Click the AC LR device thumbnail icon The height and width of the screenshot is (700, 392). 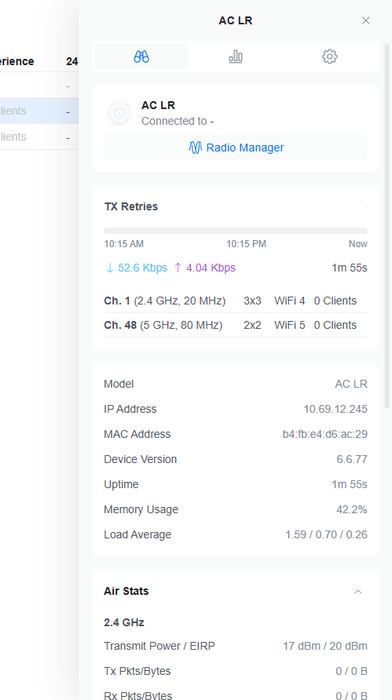[120, 113]
